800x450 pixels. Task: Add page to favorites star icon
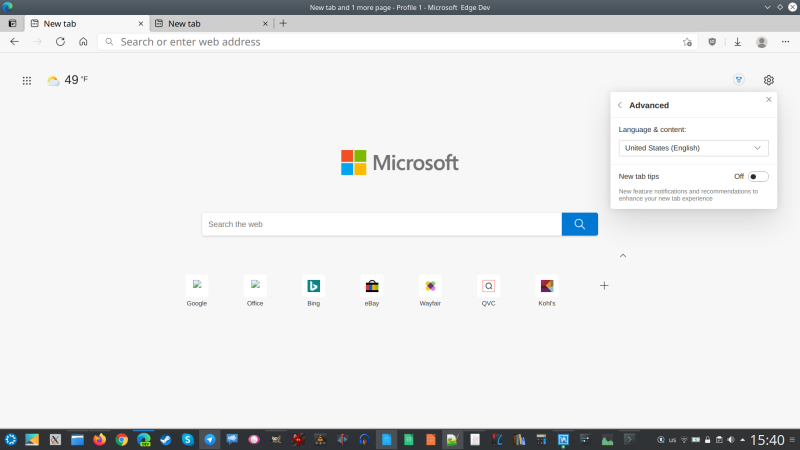point(687,42)
